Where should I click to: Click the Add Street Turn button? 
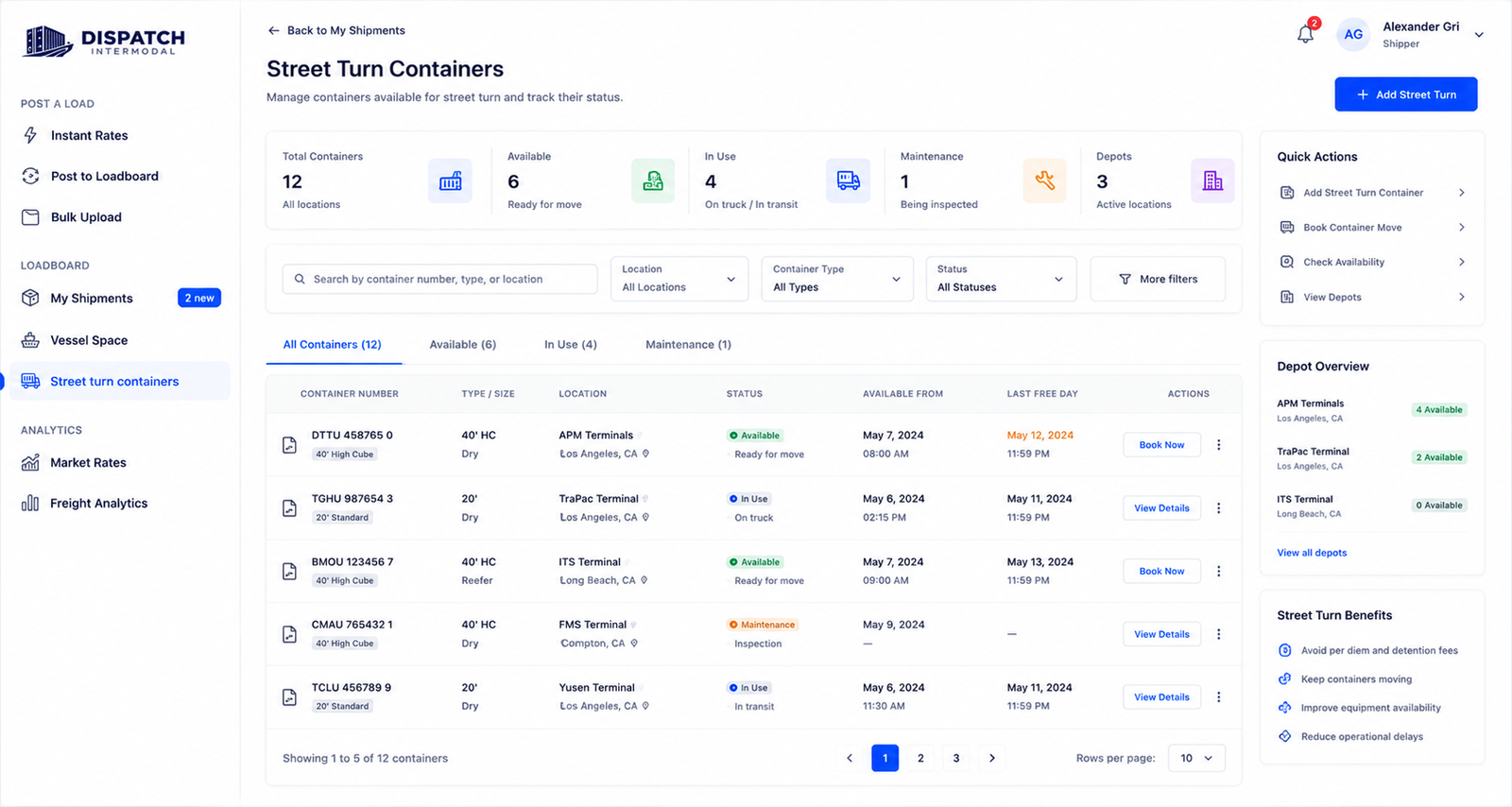click(x=1406, y=94)
